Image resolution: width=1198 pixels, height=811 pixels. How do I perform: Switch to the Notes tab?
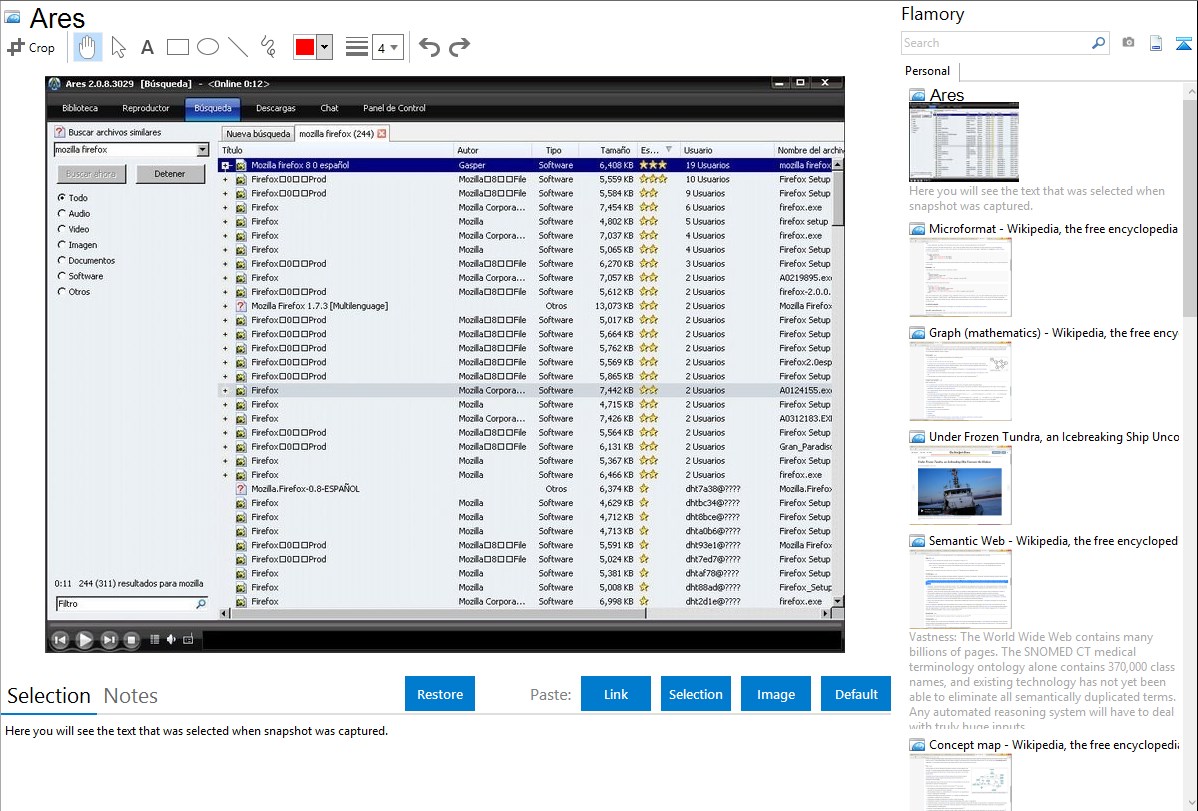click(131, 696)
